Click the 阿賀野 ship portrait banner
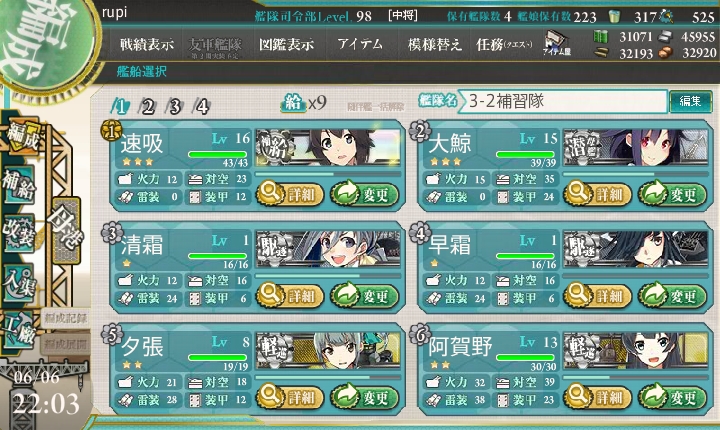720x430 pixels. point(636,351)
